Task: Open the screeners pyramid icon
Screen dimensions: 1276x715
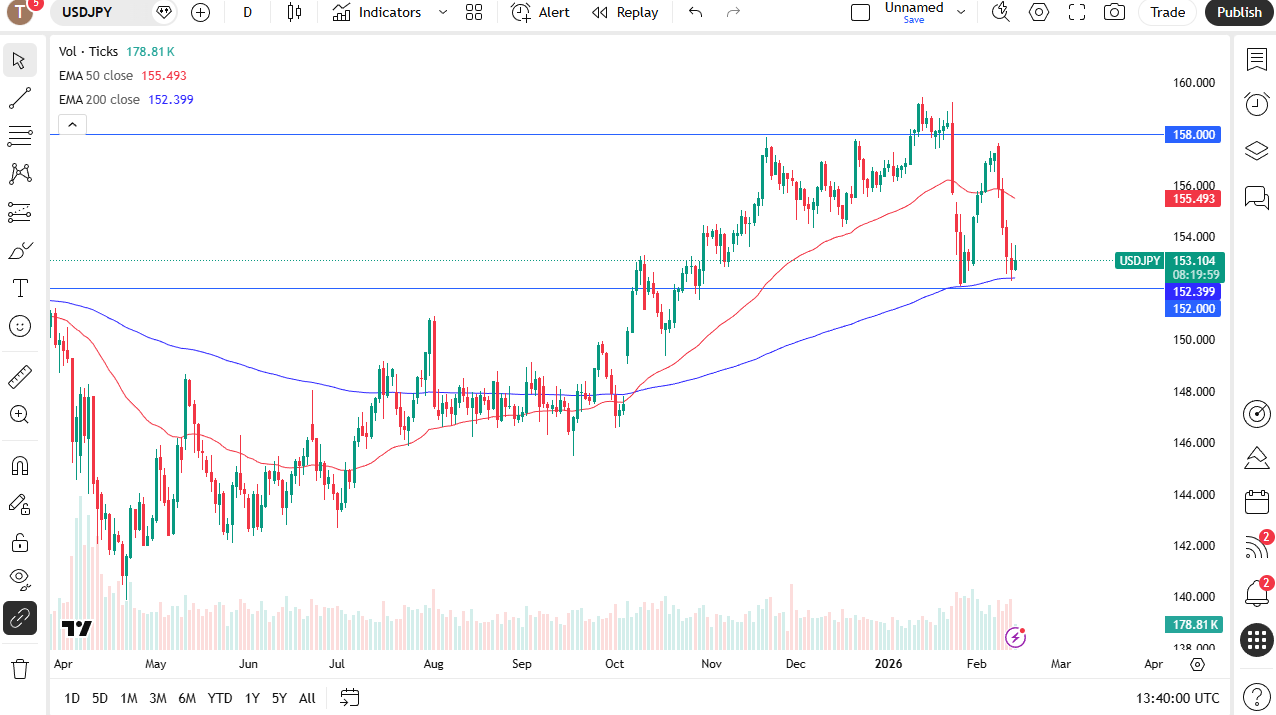Action: 1257,458
